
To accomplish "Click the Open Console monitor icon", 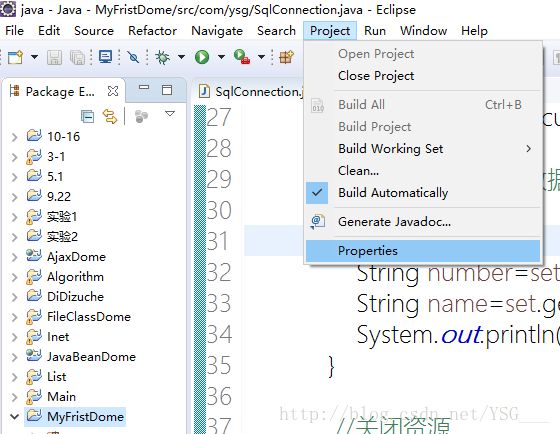I will tap(105, 57).
